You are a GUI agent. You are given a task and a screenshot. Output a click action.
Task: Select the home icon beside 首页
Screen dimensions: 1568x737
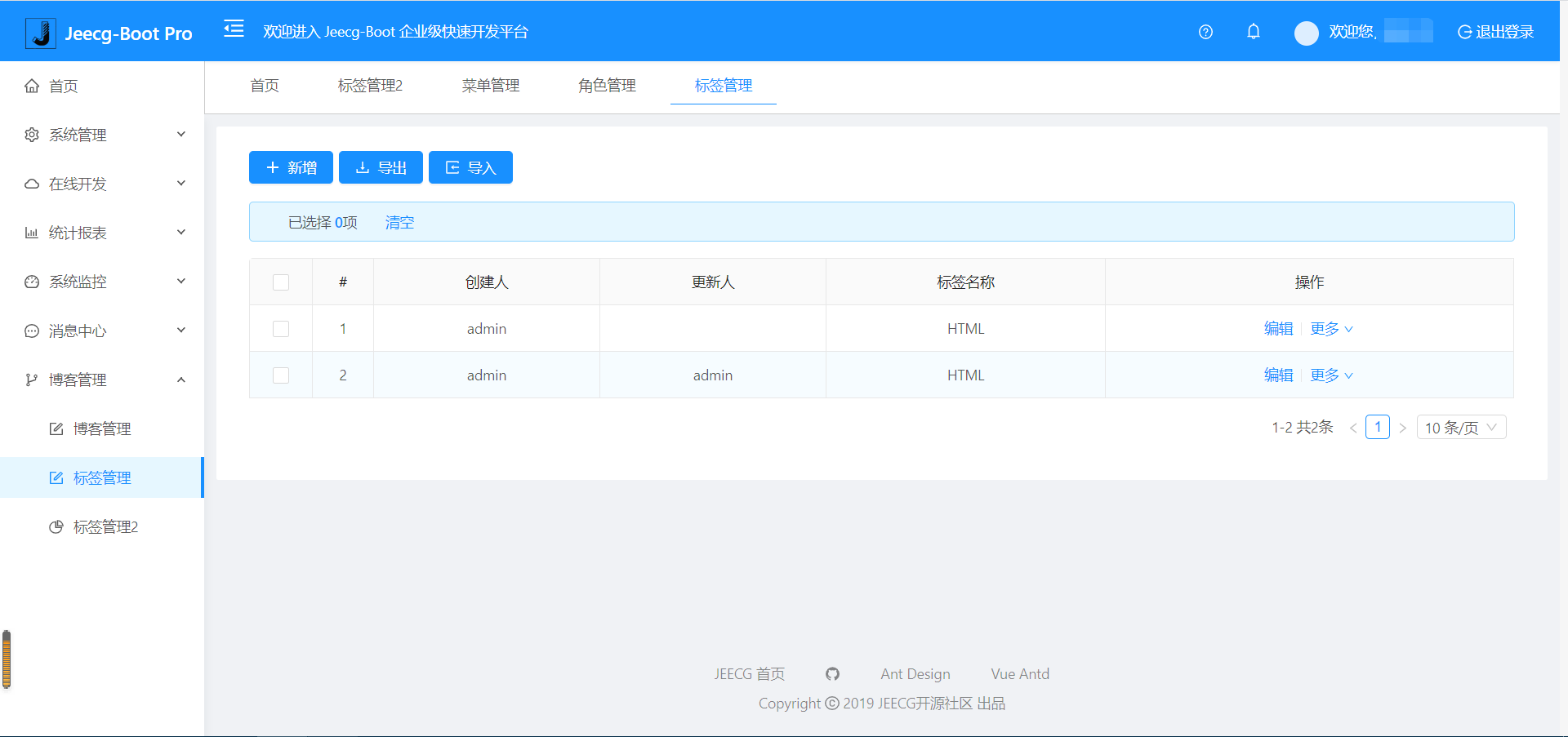[x=31, y=85]
